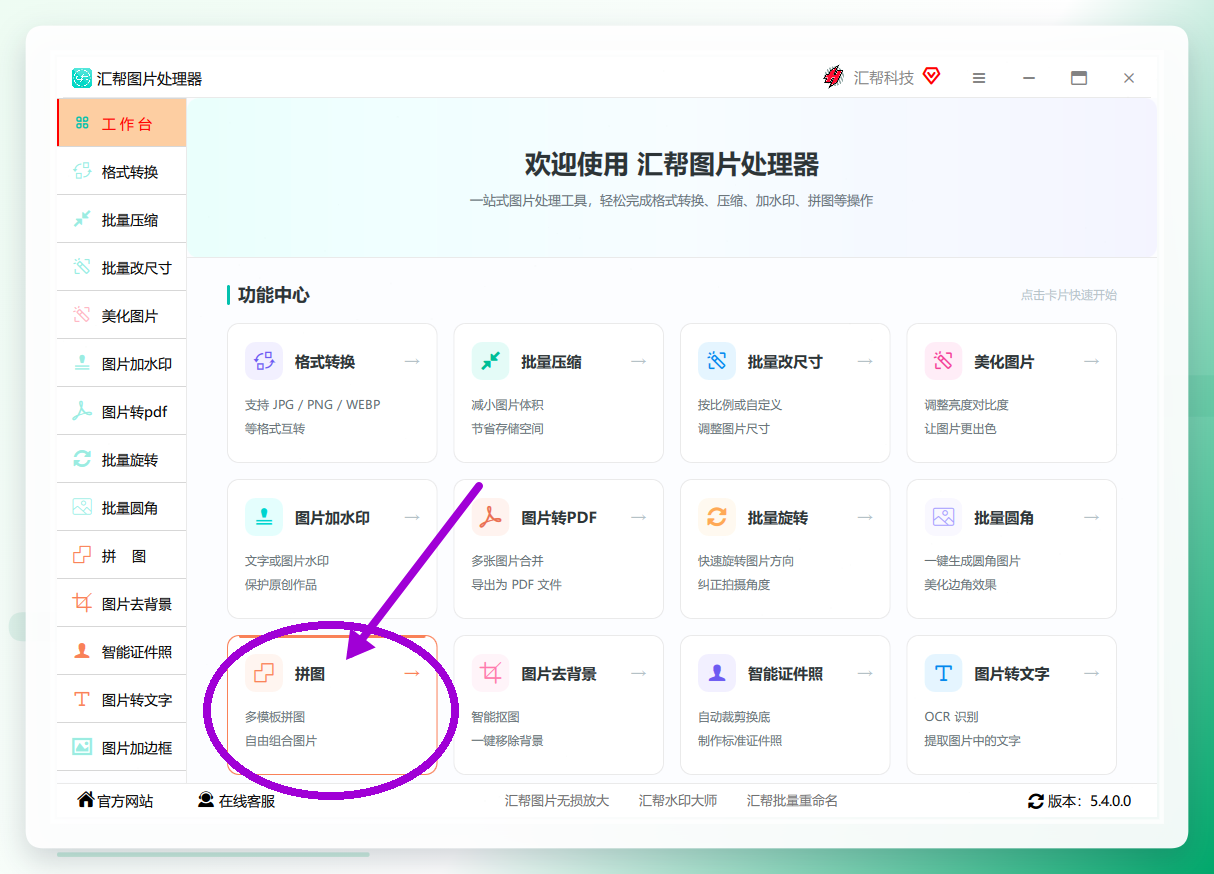Click the 功能中心 heading
This screenshot has width=1214, height=874.
pyautogui.click(x=273, y=295)
